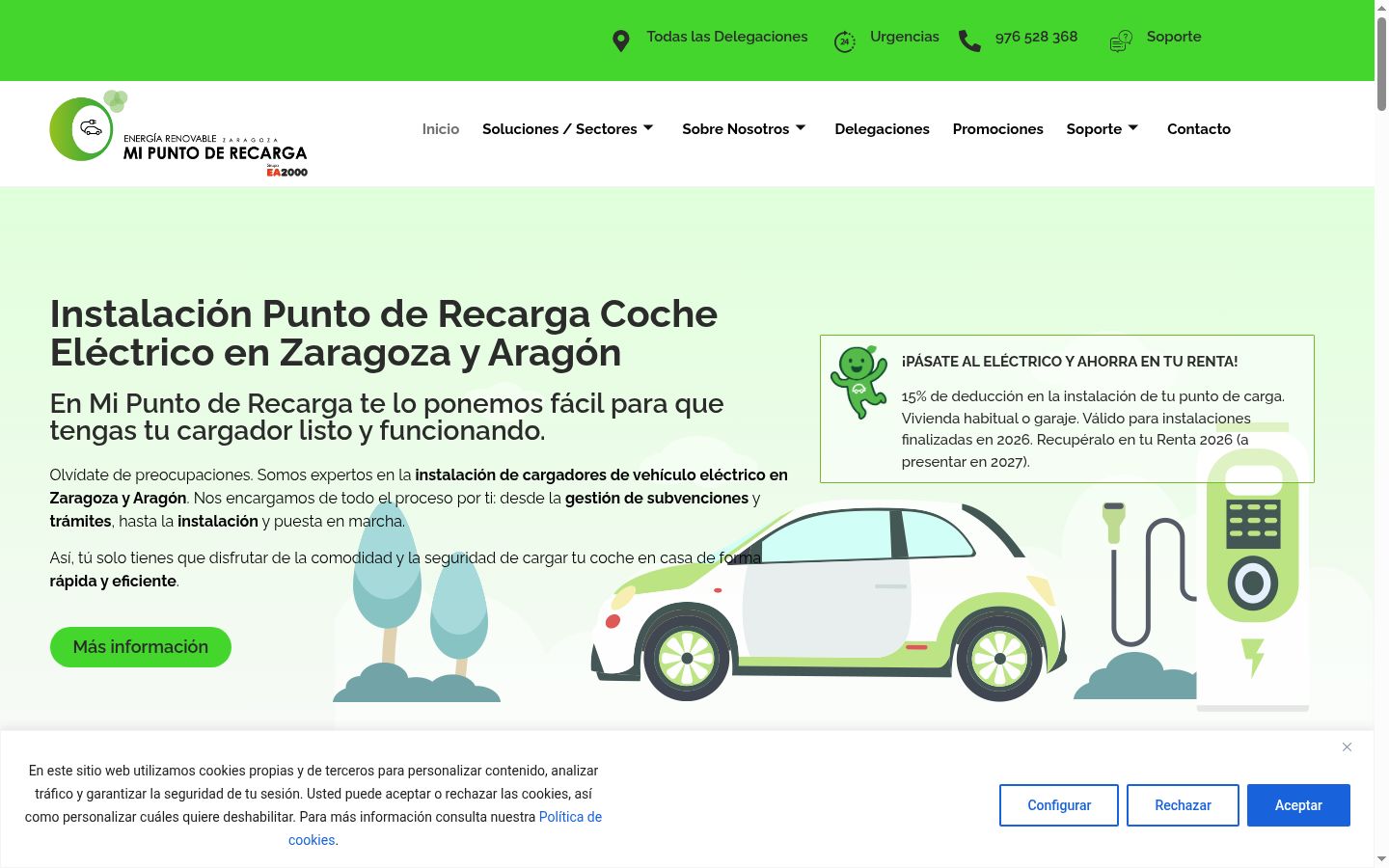
Task: Click the electric car illustration
Action: coord(830,603)
